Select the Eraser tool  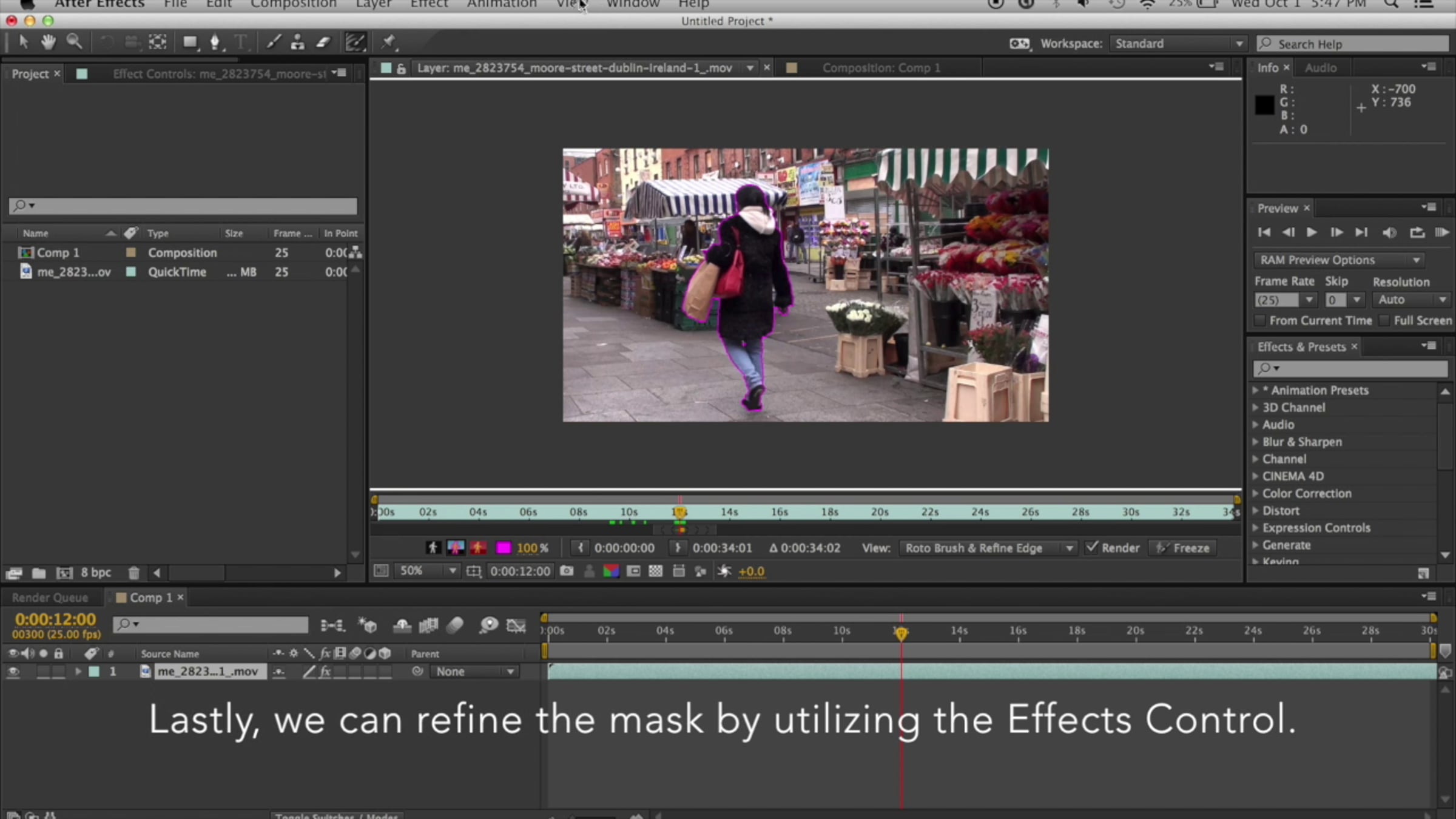323,42
